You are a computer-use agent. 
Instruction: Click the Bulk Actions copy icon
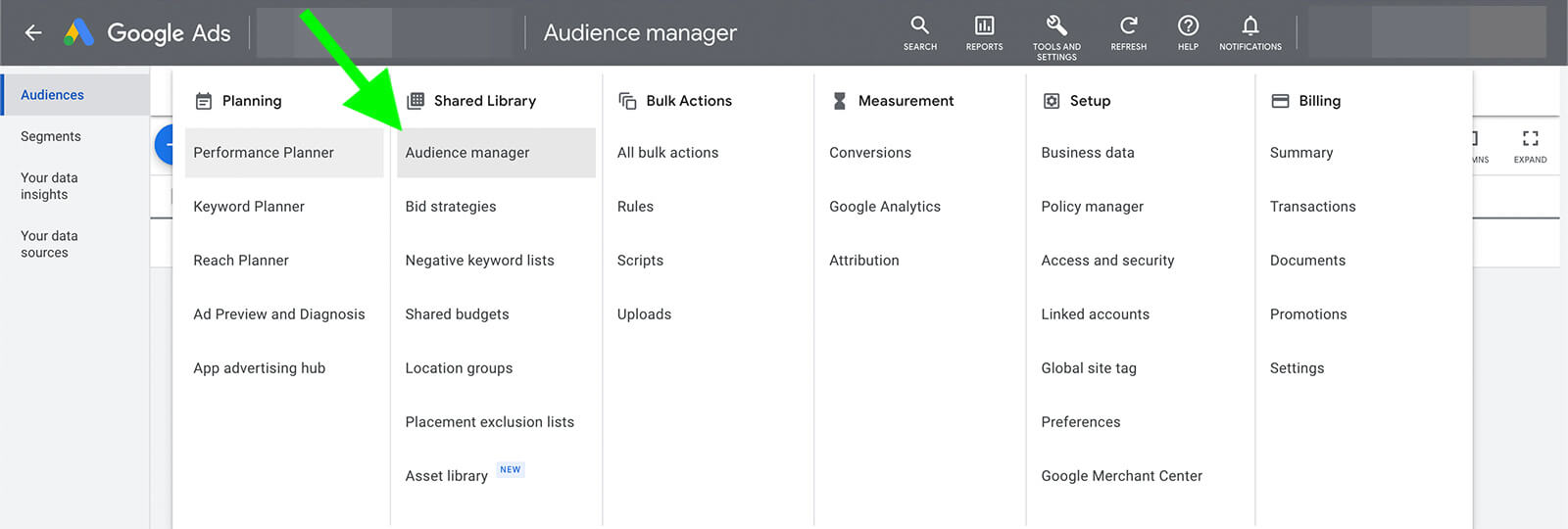(x=627, y=101)
